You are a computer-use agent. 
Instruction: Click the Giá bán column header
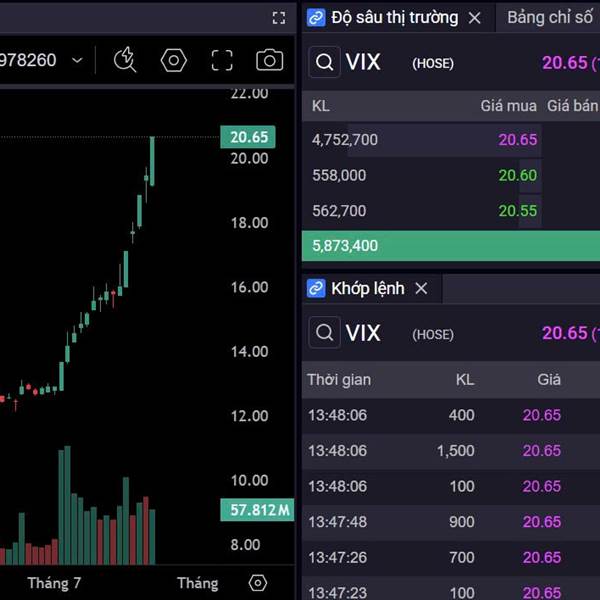pos(572,106)
